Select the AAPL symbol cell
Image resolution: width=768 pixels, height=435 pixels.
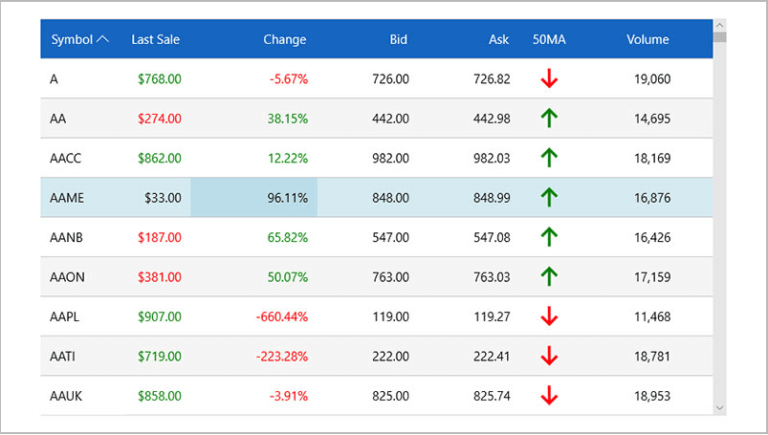point(66,316)
